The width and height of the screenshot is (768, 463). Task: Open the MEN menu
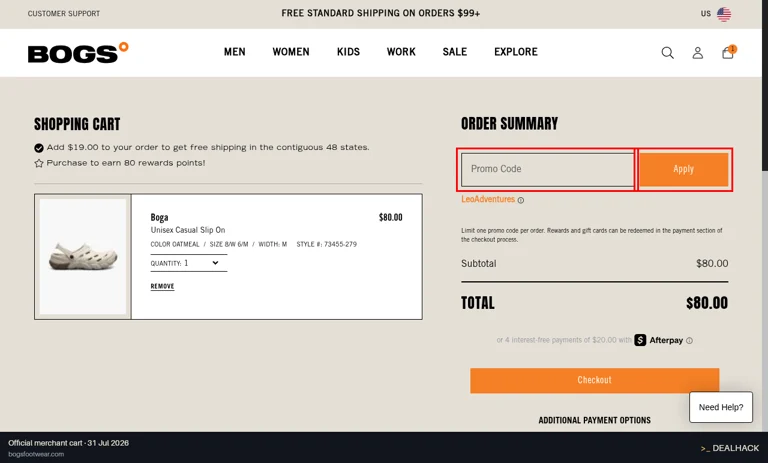(235, 52)
